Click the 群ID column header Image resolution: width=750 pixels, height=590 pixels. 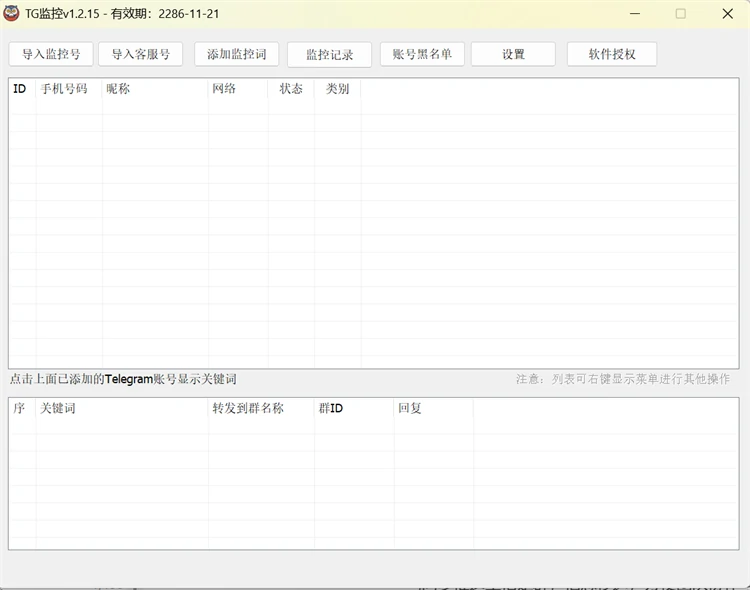[354, 408]
